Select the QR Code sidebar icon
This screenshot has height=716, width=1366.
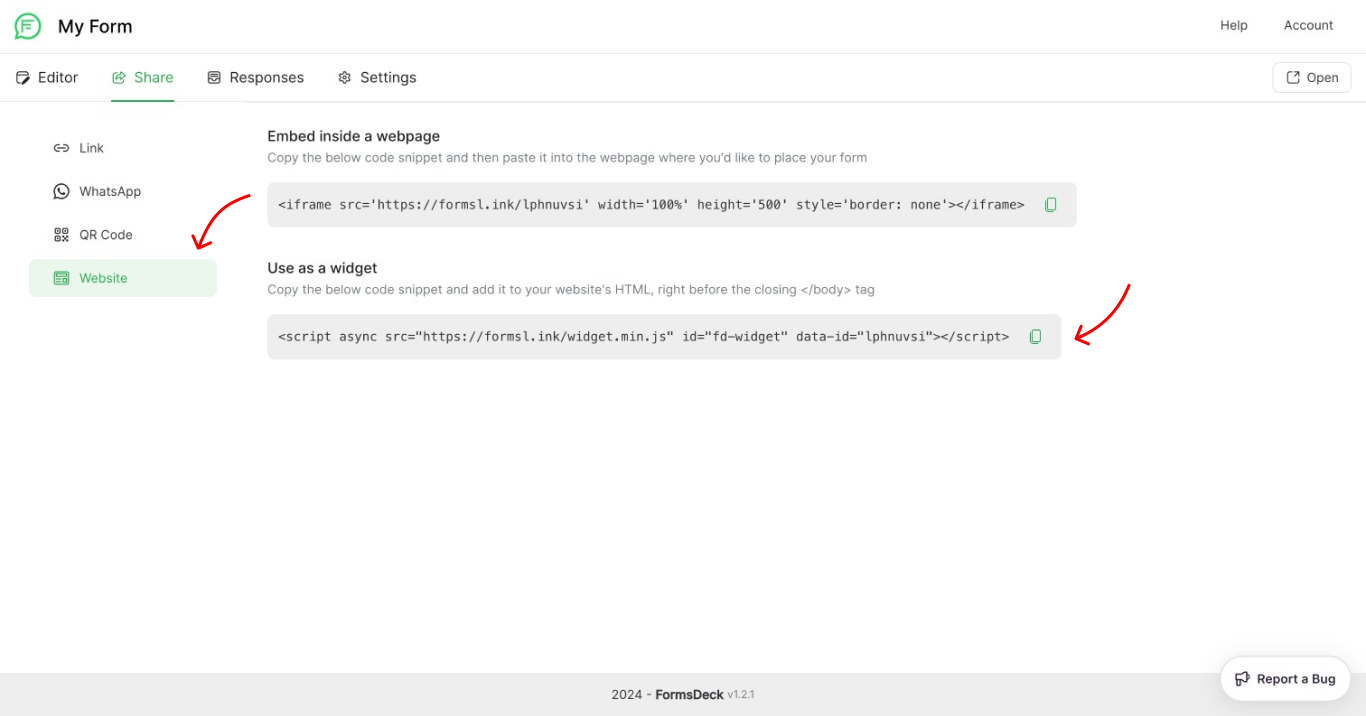pyautogui.click(x=61, y=234)
